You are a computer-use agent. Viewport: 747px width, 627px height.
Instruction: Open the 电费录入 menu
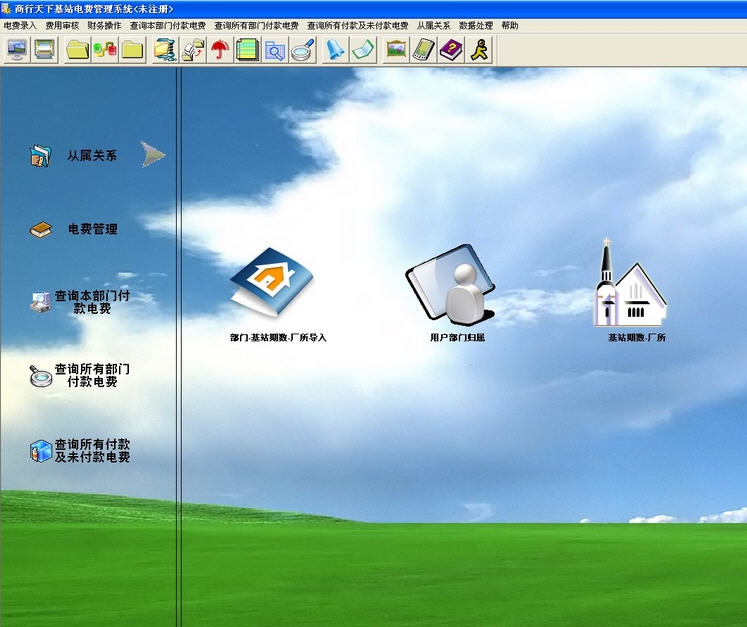coord(20,26)
